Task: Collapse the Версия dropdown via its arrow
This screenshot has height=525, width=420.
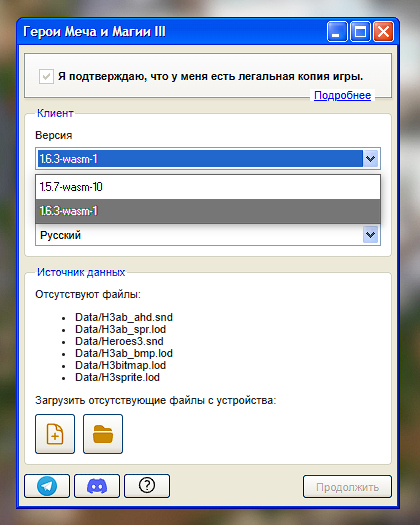Action: 370,158
